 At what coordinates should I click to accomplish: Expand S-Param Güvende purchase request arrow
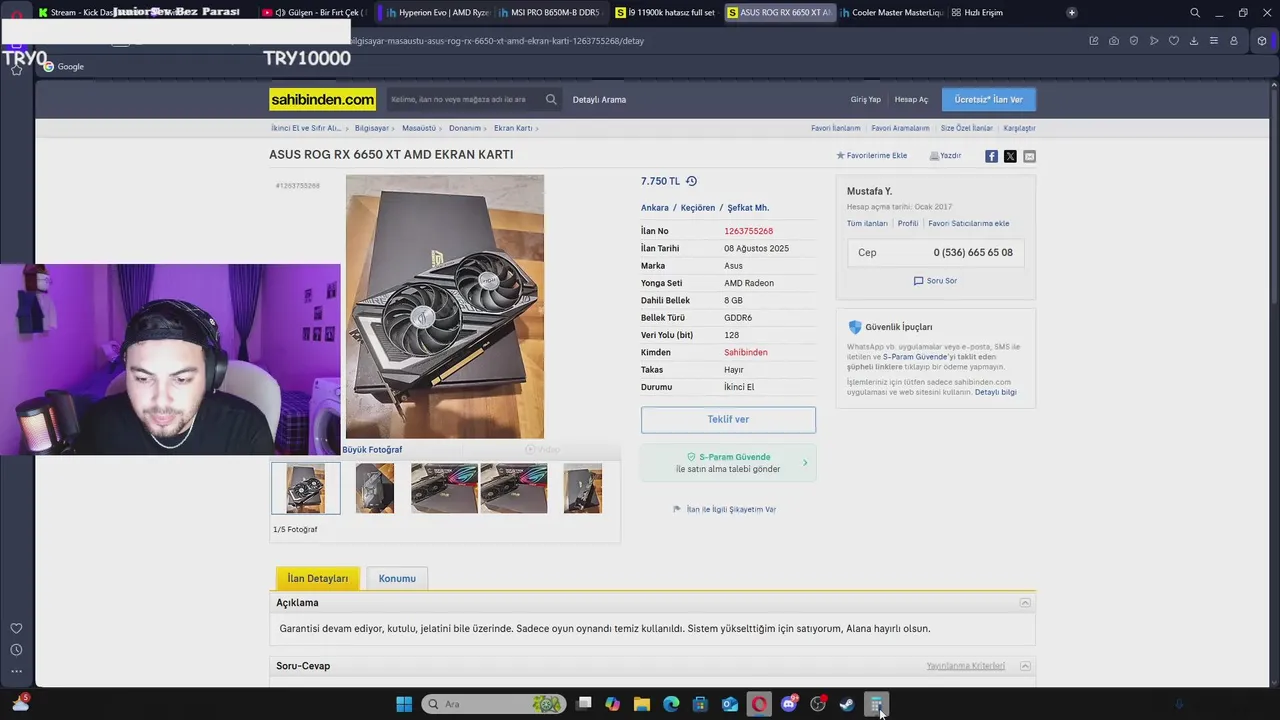[805, 463]
